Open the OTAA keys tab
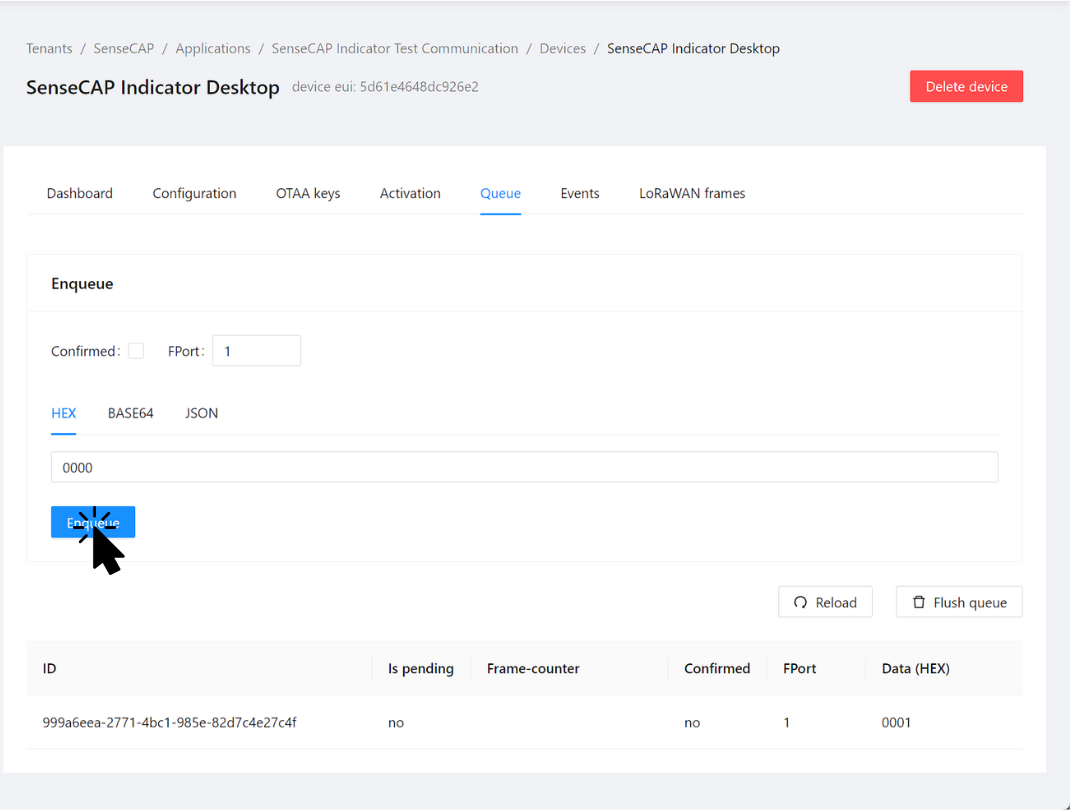Viewport: 1070px width, 810px height. pos(308,193)
